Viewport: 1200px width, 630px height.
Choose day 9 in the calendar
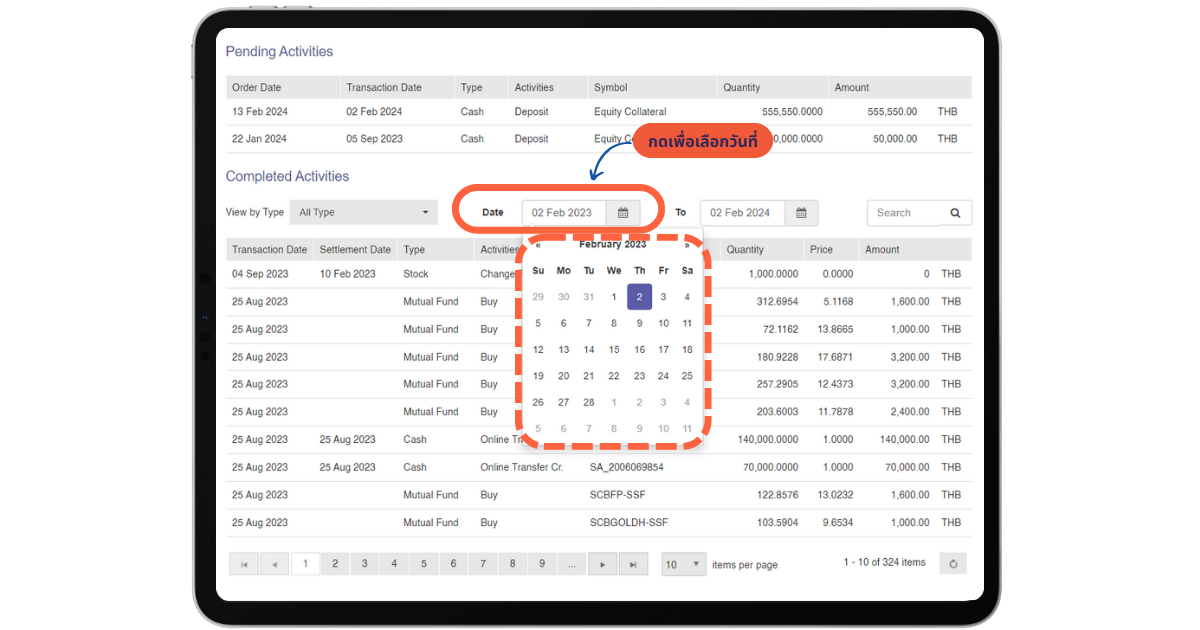(x=639, y=323)
